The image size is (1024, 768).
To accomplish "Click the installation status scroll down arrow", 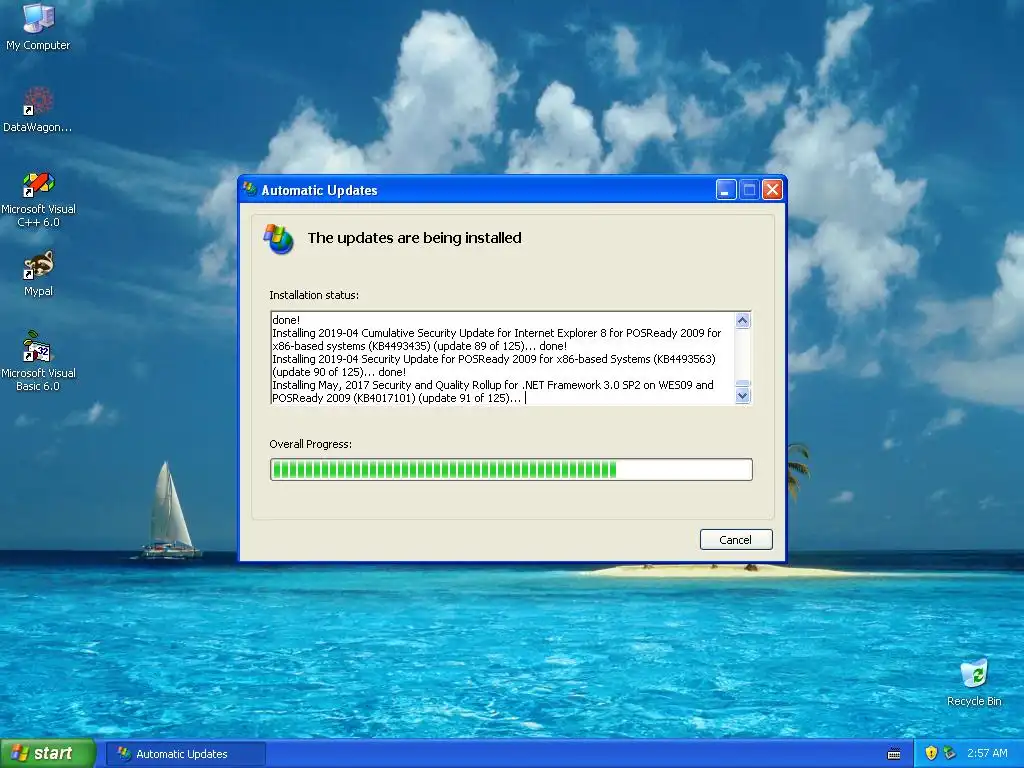I will tap(743, 396).
